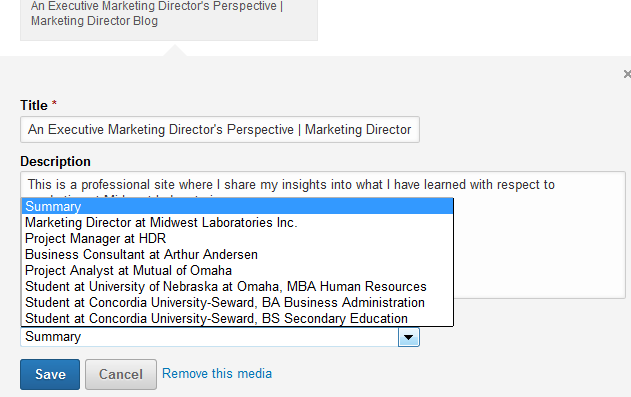Click the Cancel button
Image resolution: width=631 pixels, height=397 pixels.
tap(121, 374)
